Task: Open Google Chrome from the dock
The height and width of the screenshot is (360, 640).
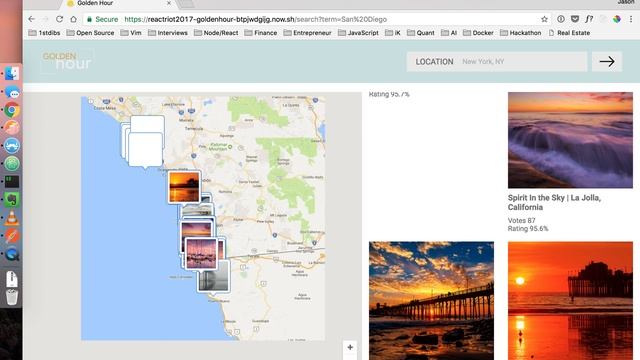Action: [12, 110]
